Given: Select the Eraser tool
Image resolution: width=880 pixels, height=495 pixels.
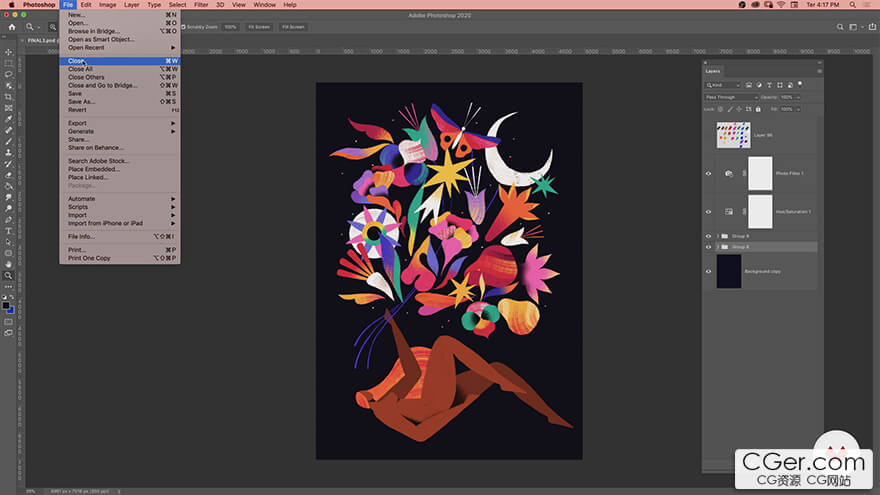Looking at the screenshot, I should (8, 175).
